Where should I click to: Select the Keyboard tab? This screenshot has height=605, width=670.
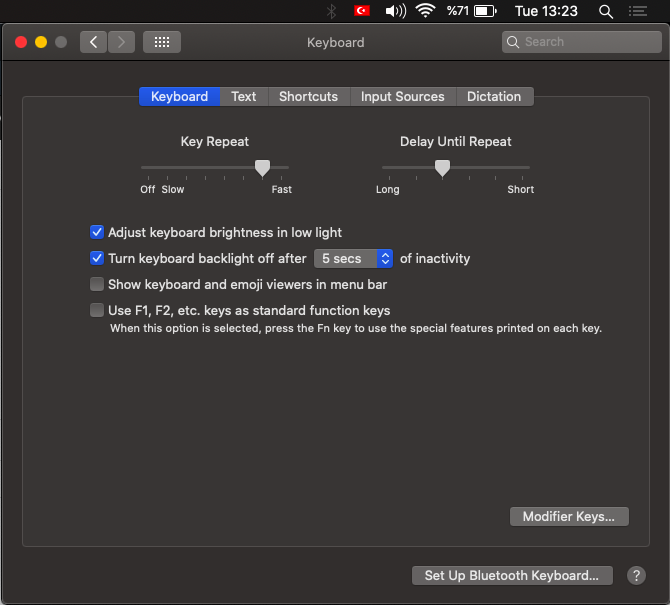point(179,97)
